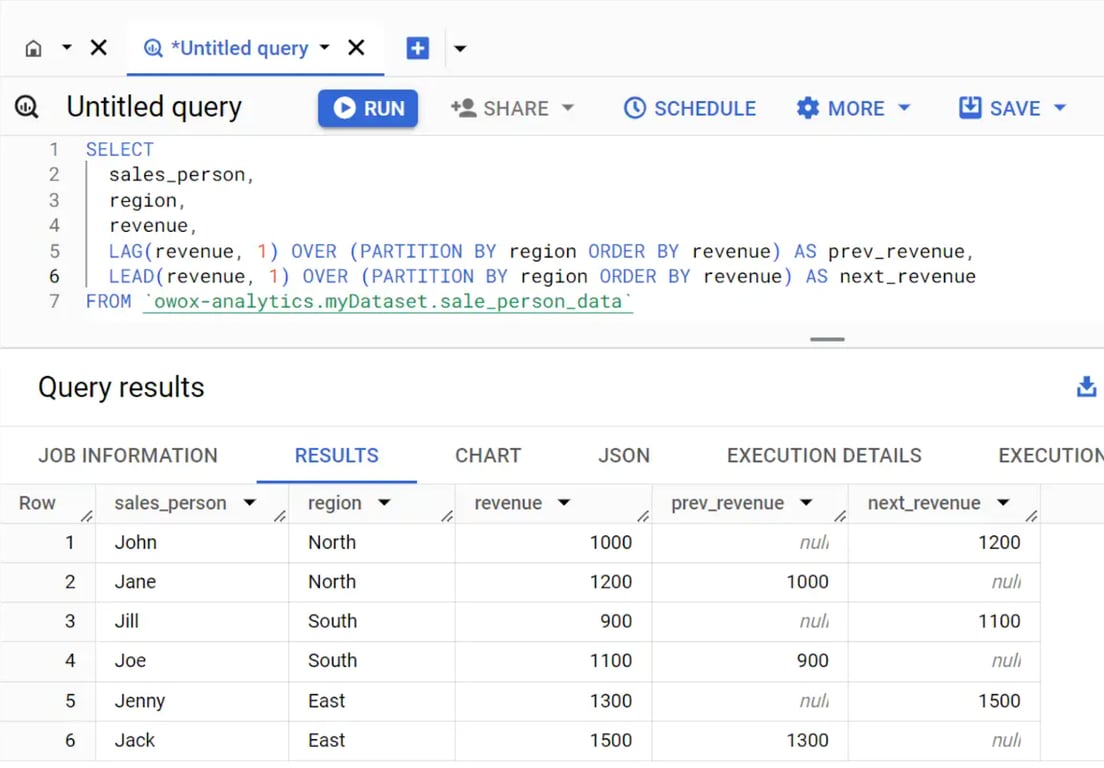Schedule the query
This screenshot has height=768, width=1104.
690,108
